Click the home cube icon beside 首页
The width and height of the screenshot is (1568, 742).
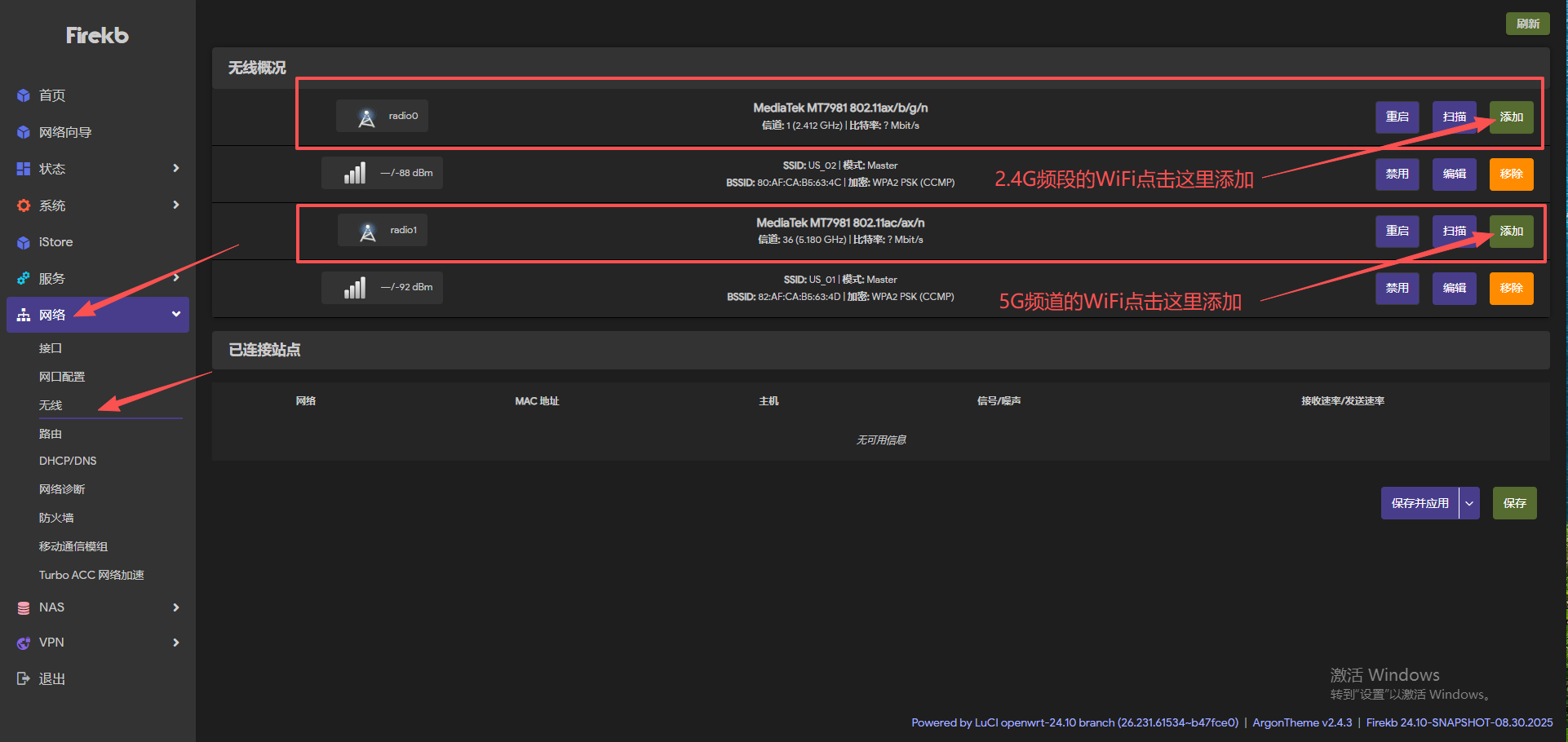pyautogui.click(x=24, y=96)
